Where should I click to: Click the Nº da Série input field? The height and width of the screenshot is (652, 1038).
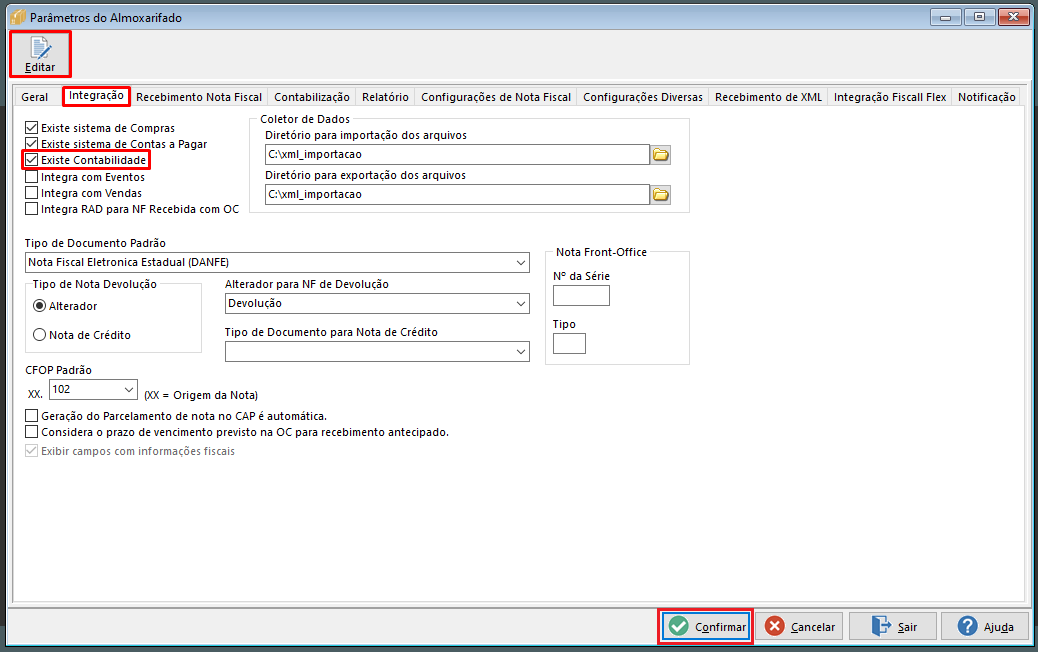pyautogui.click(x=581, y=296)
